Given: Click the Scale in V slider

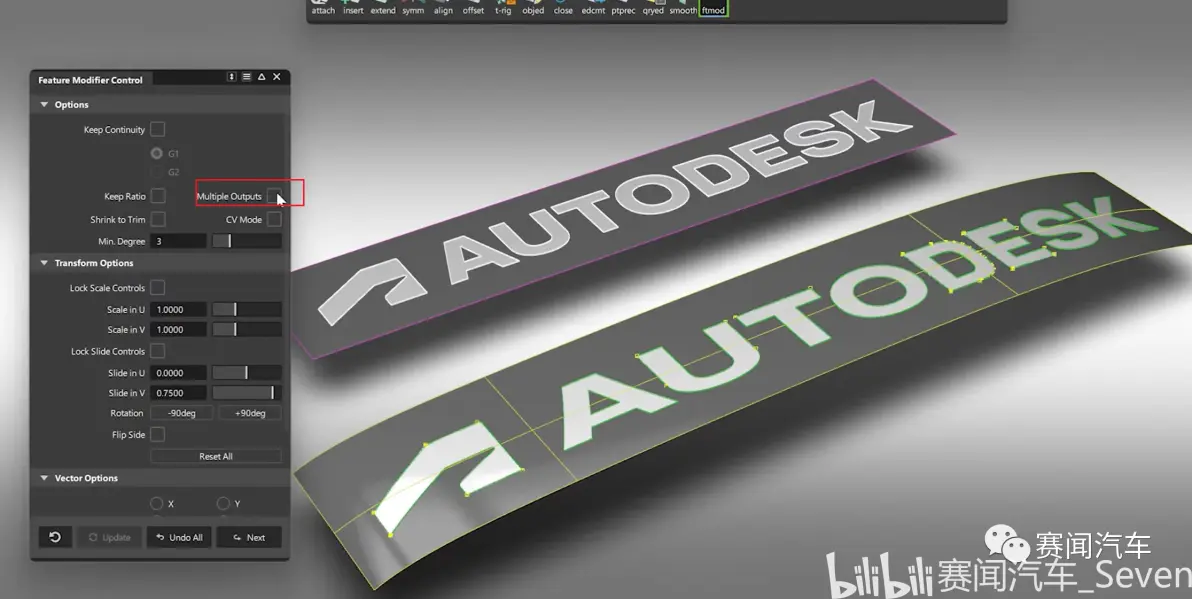Looking at the screenshot, I should (246, 329).
